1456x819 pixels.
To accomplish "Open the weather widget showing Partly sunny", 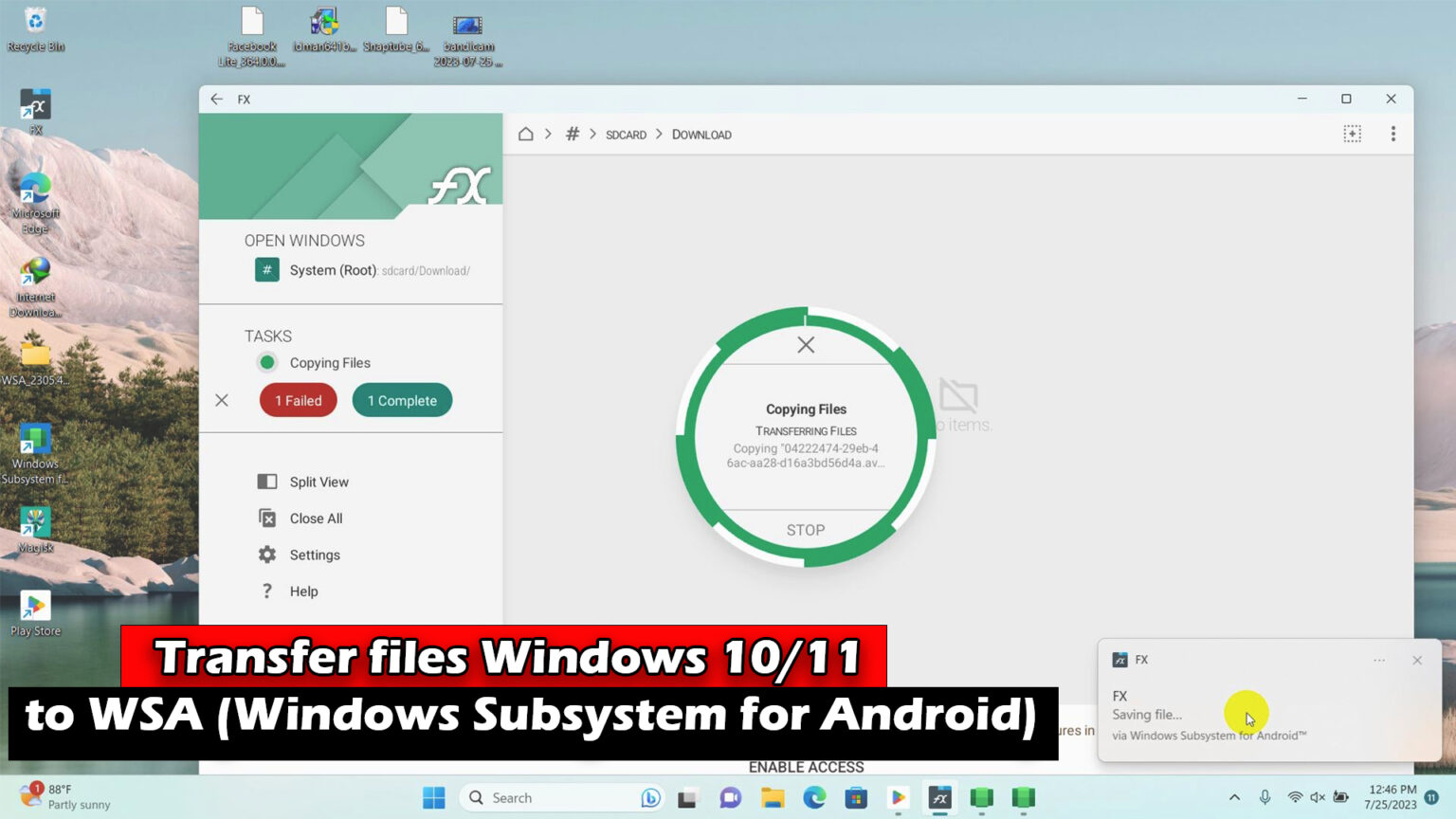I will pos(57,796).
